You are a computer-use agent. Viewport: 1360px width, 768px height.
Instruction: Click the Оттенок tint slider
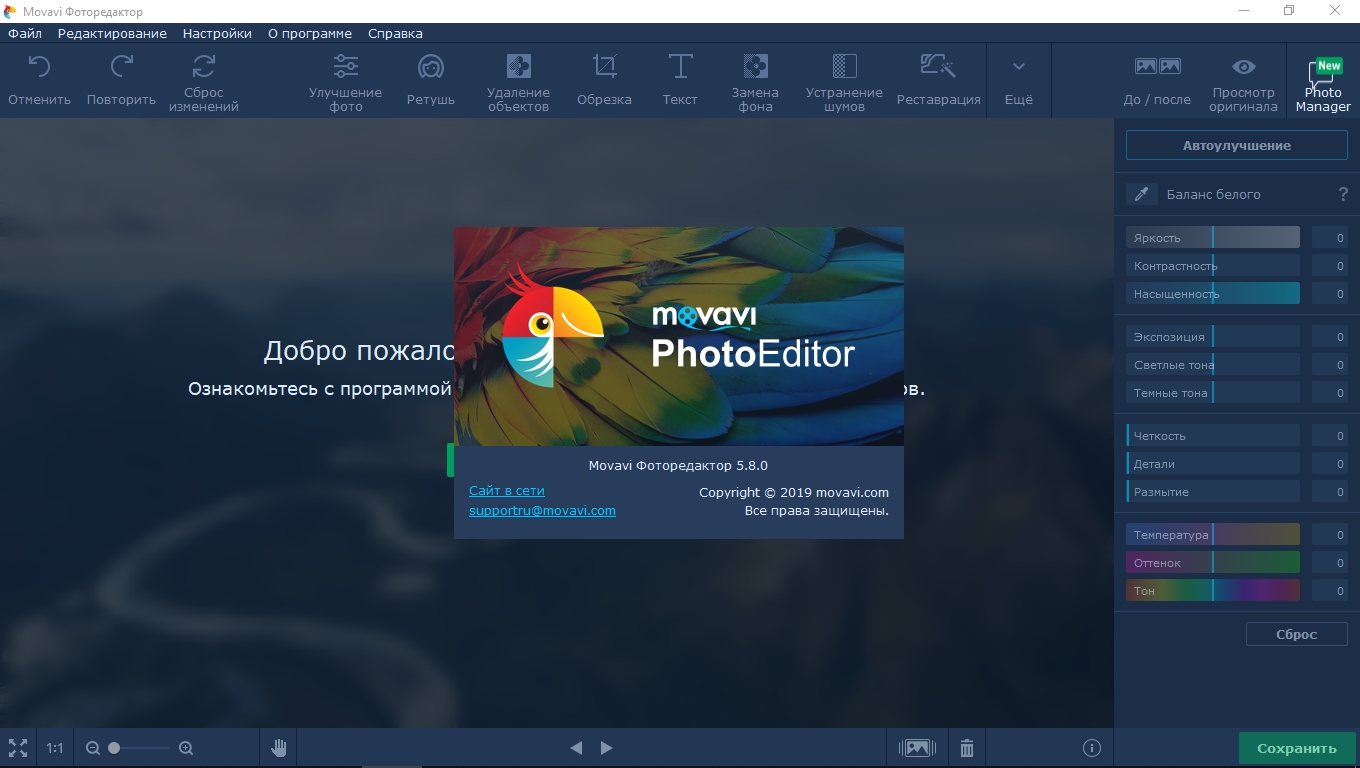click(1213, 563)
